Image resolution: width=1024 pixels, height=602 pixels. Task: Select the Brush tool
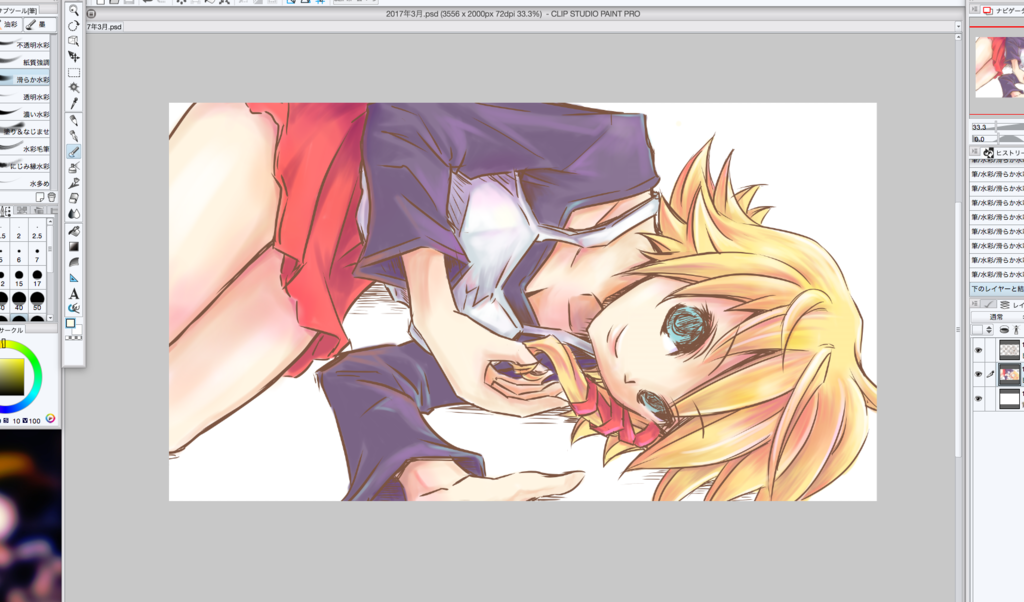pyautogui.click(x=74, y=152)
